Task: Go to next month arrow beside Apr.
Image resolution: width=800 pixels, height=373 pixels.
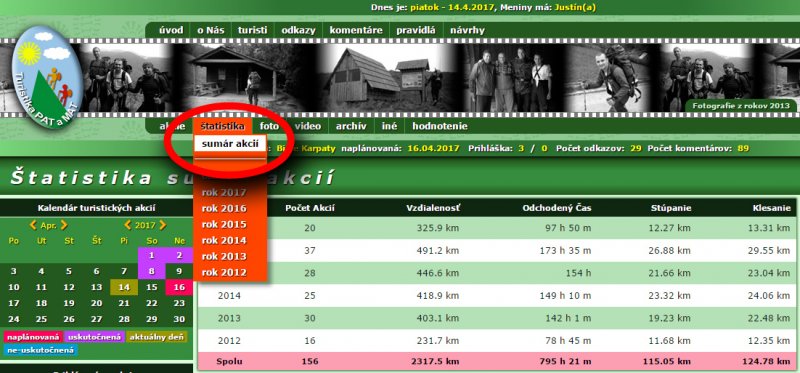Action: [x=64, y=225]
